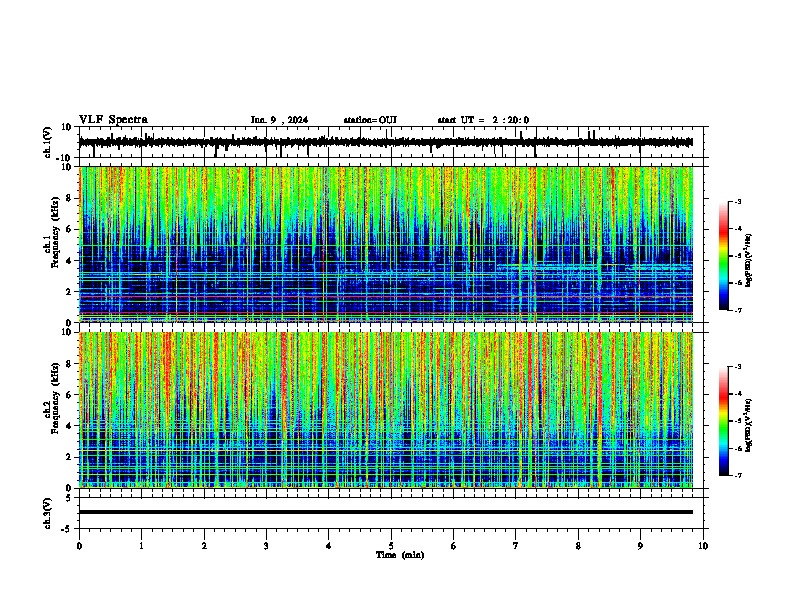Click the ch.3(V) axis label
Screen dimensions: 792x612
pos(48,513)
